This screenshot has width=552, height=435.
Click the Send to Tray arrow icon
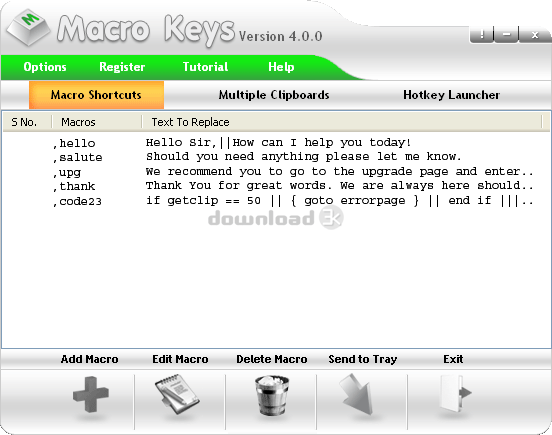click(356, 394)
